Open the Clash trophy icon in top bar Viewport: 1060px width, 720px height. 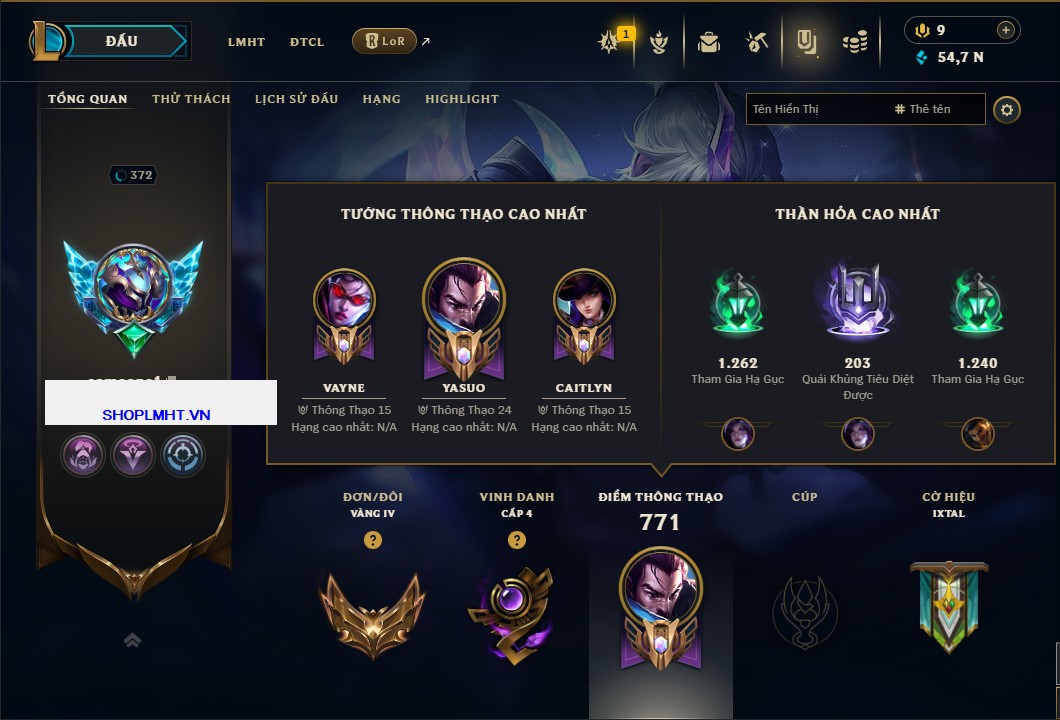tap(658, 42)
